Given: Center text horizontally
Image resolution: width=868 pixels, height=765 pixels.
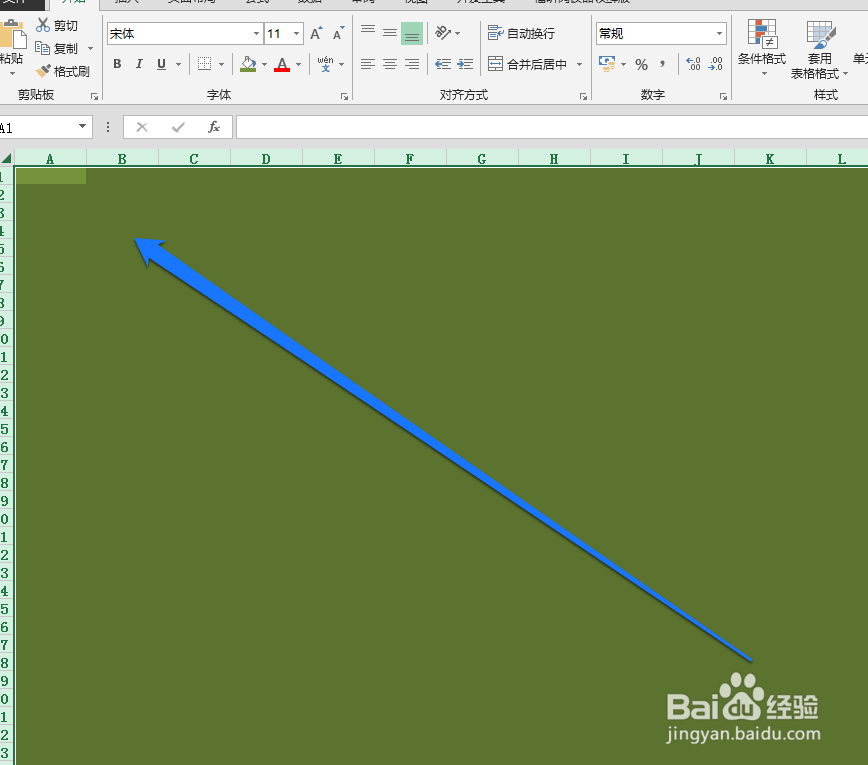Looking at the screenshot, I should pyautogui.click(x=390, y=64).
